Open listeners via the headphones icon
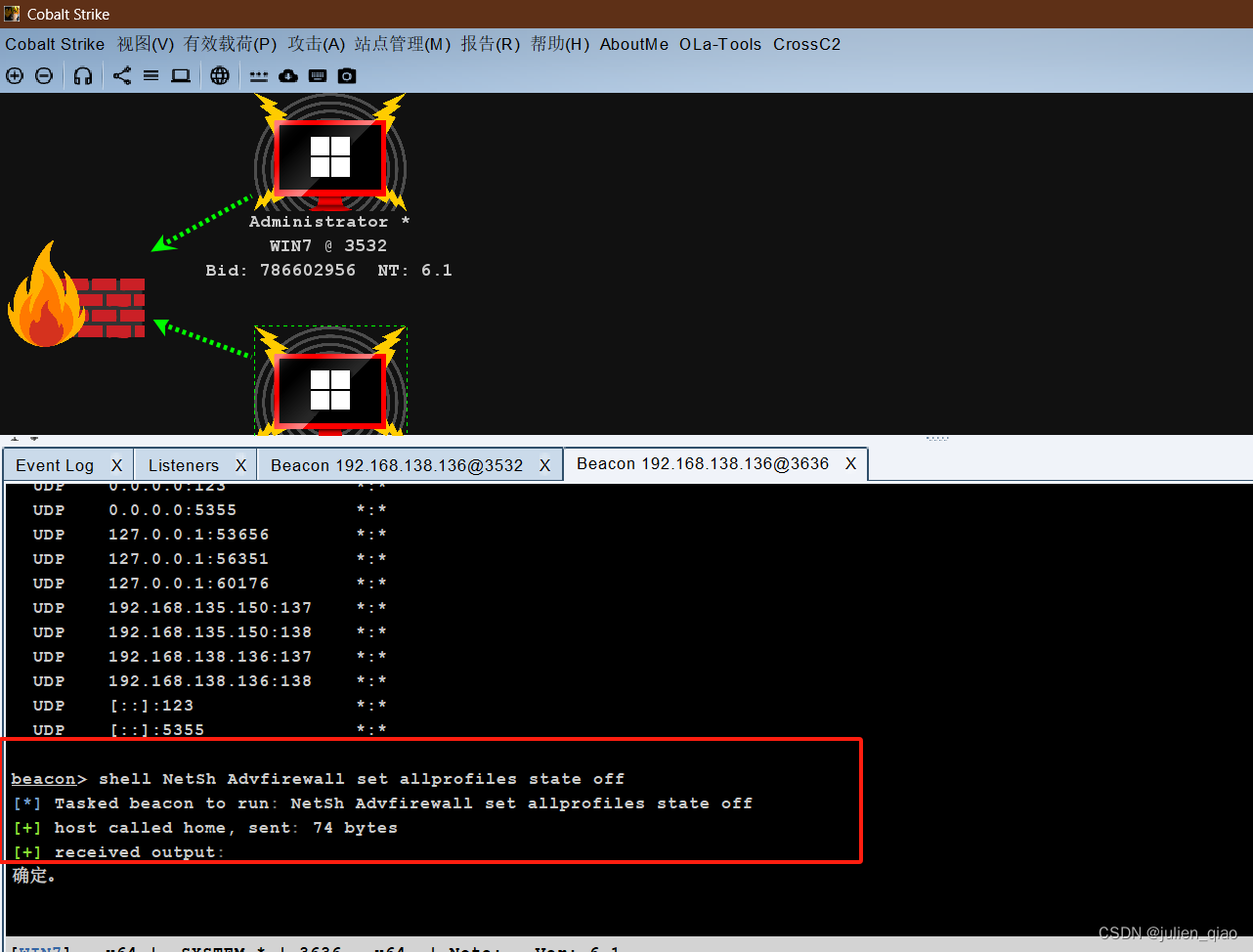The height and width of the screenshot is (952, 1253). pyautogui.click(x=83, y=75)
